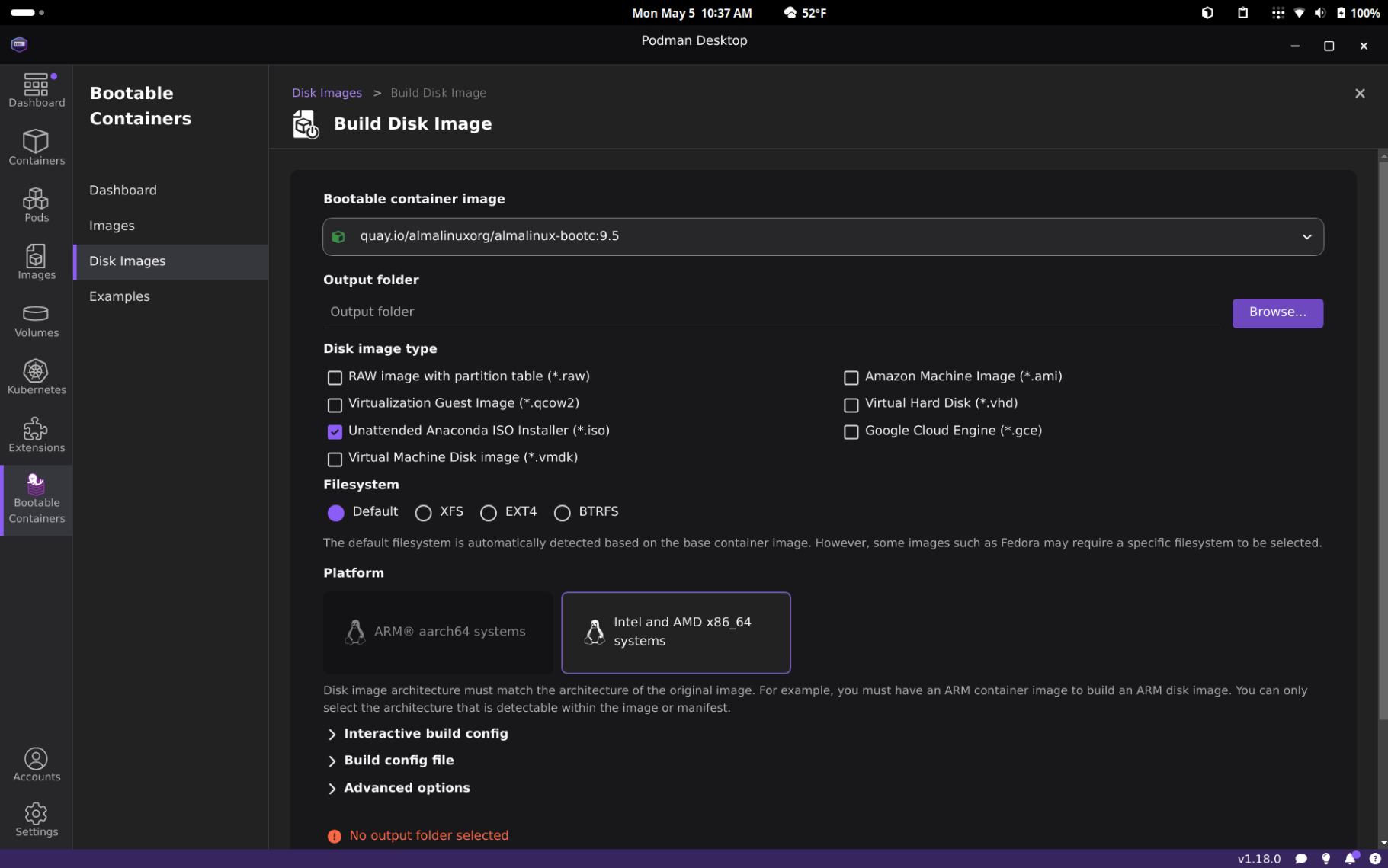Image resolution: width=1388 pixels, height=868 pixels.
Task: Open Images in Bootable Containers menu
Action: [171, 226]
